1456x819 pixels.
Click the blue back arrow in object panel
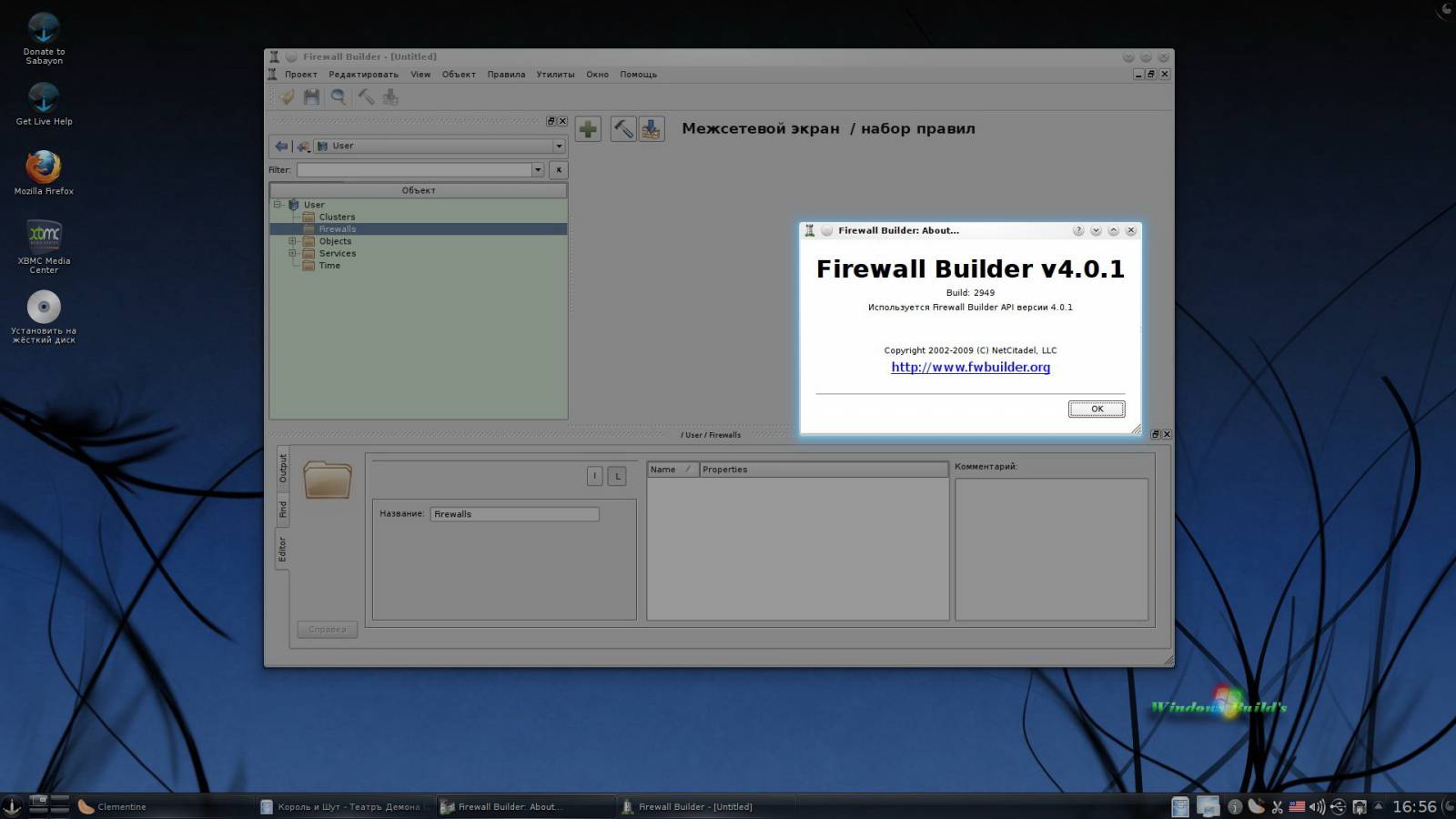coord(281,146)
